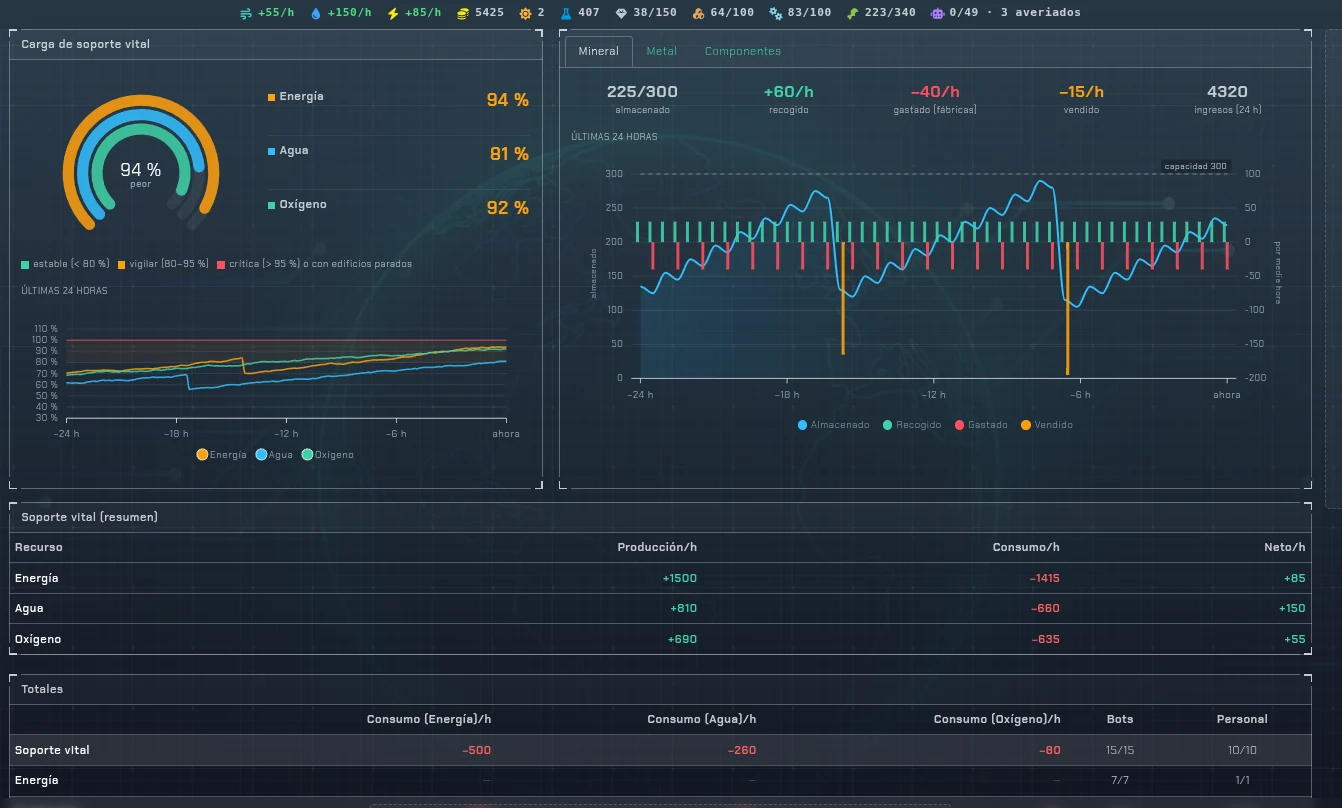Click the Consumo/h column header
1342x808 pixels.
click(x=1026, y=547)
